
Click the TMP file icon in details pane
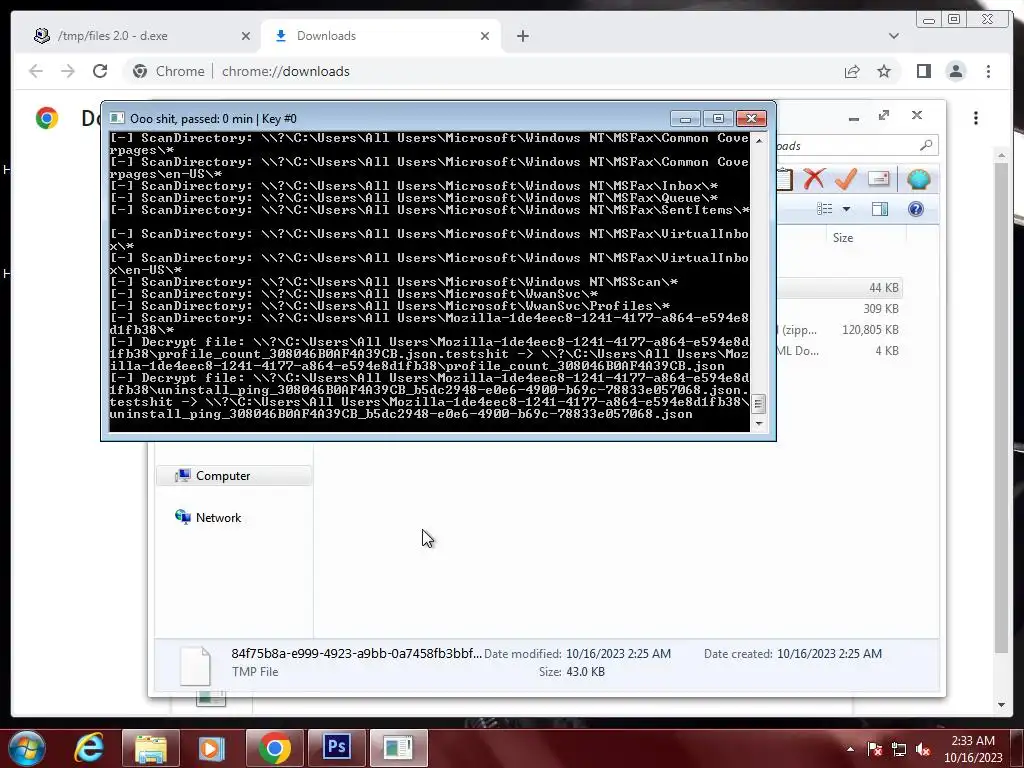point(195,665)
